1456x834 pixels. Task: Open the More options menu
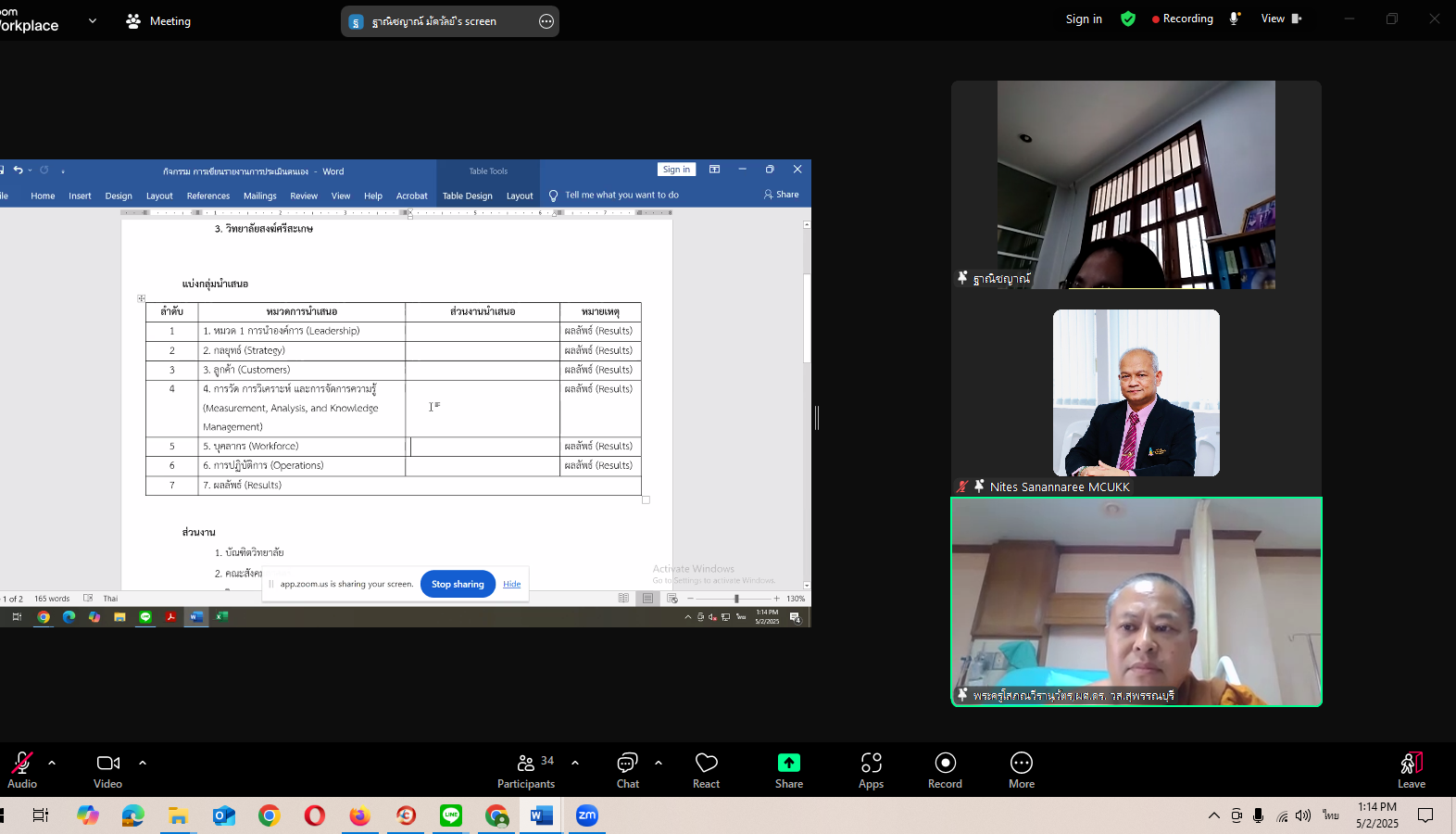pyautogui.click(x=1022, y=770)
